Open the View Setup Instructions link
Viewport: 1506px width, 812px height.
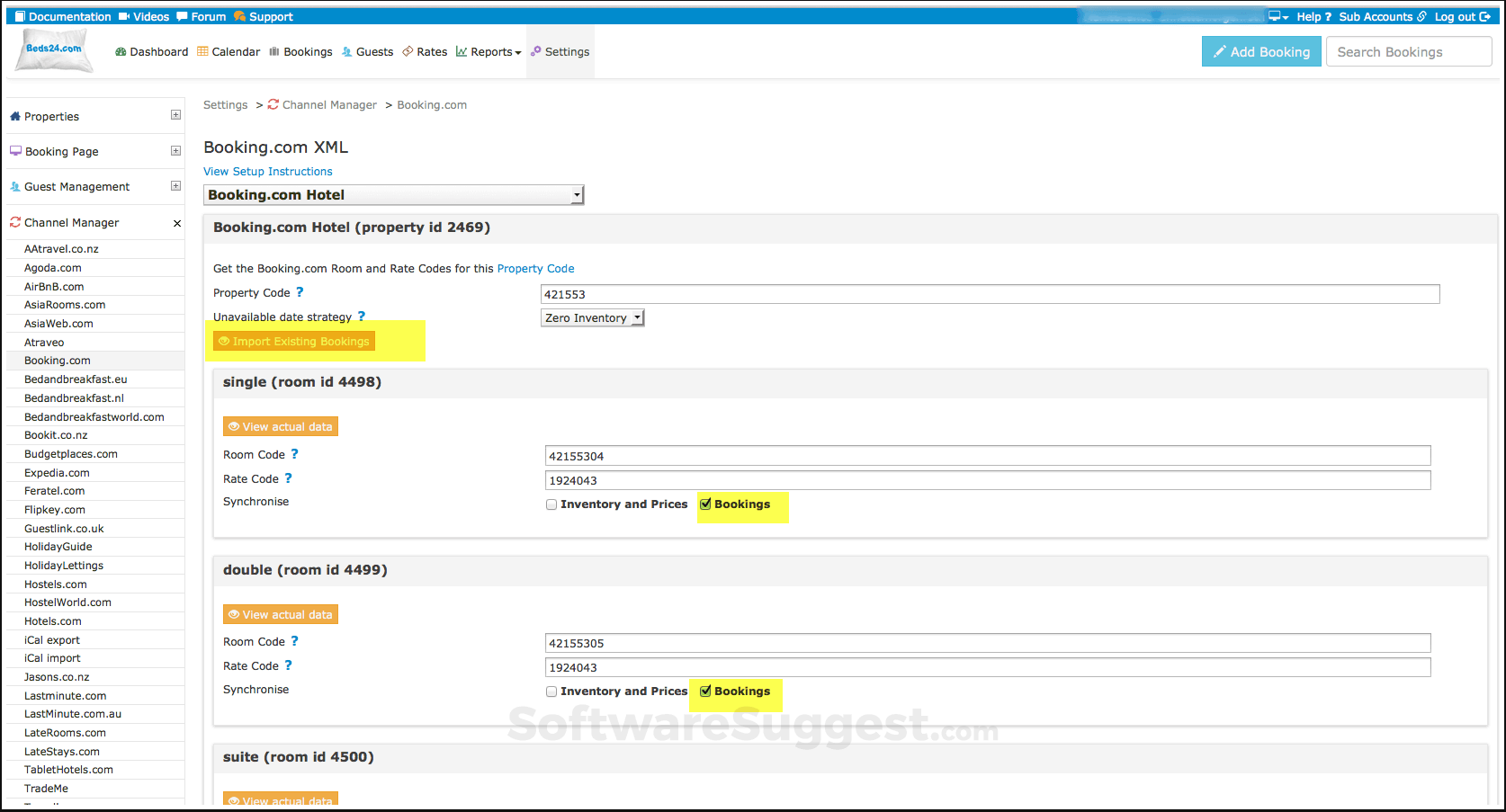[x=267, y=172]
